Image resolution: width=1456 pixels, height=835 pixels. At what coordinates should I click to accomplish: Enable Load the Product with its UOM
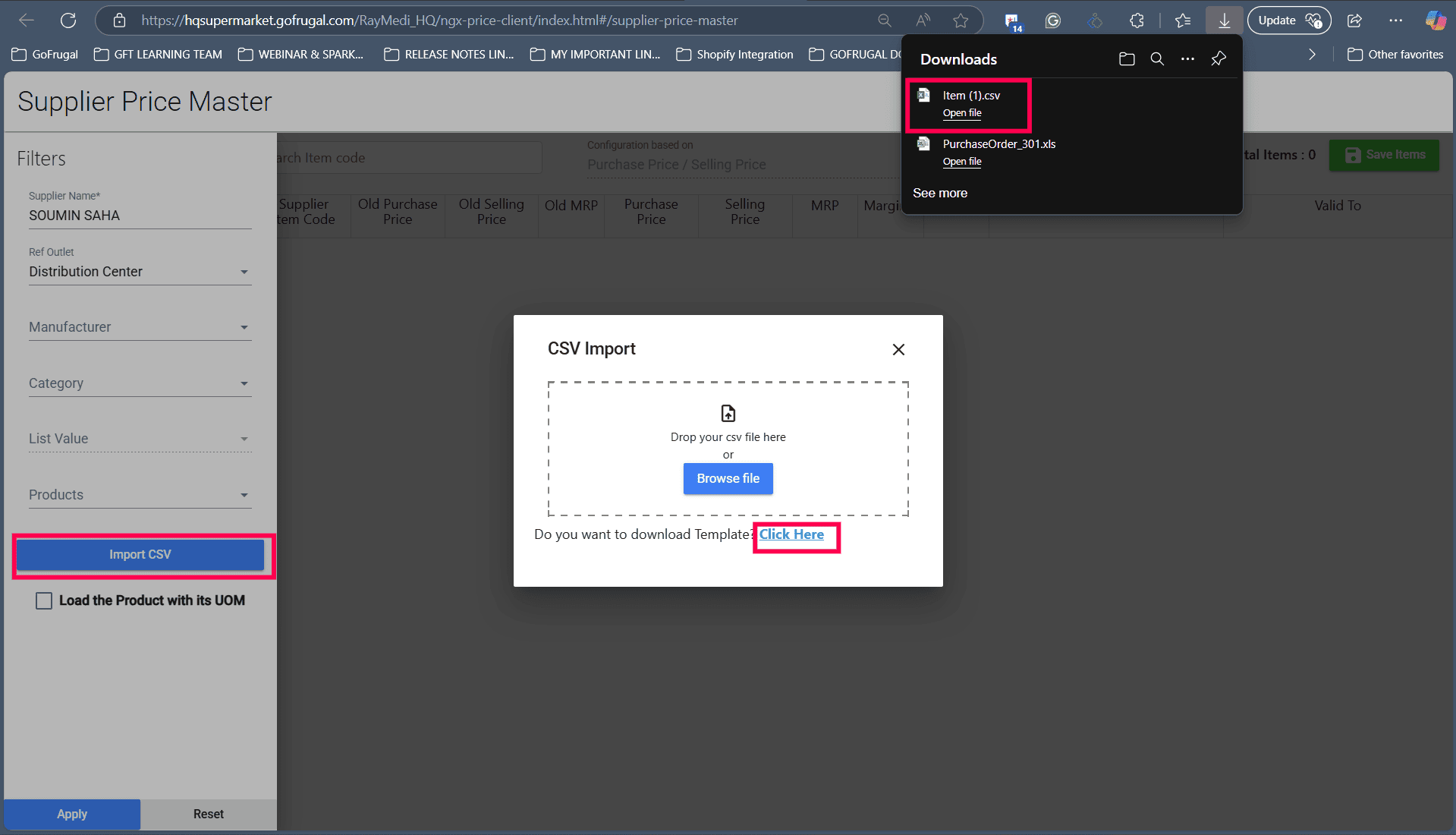(45, 601)
